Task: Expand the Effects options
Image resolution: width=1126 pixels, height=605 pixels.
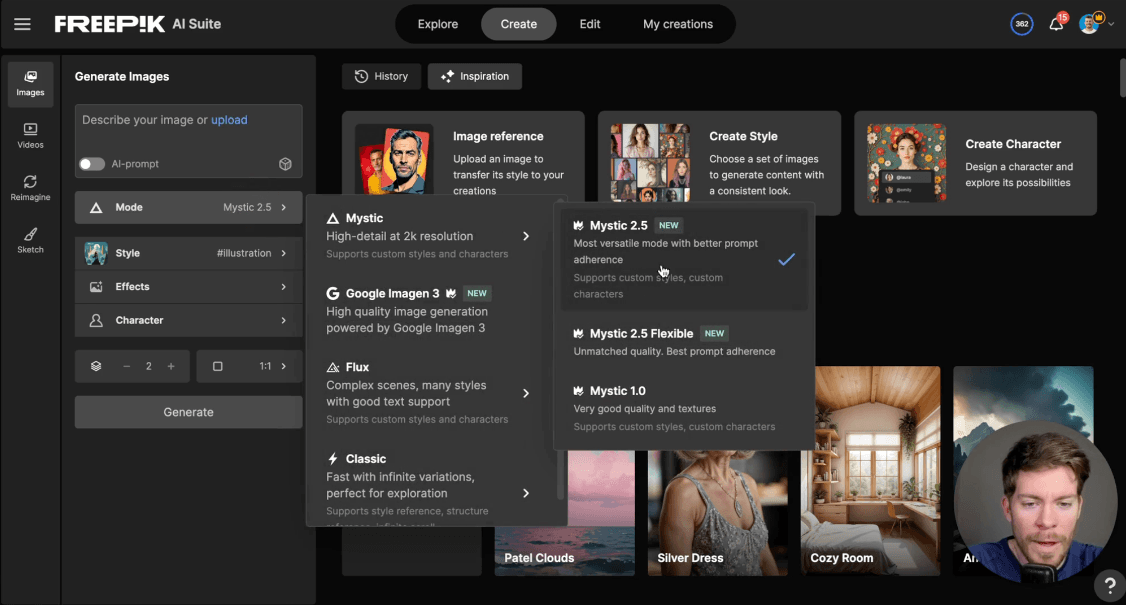Action: point(188,287)
